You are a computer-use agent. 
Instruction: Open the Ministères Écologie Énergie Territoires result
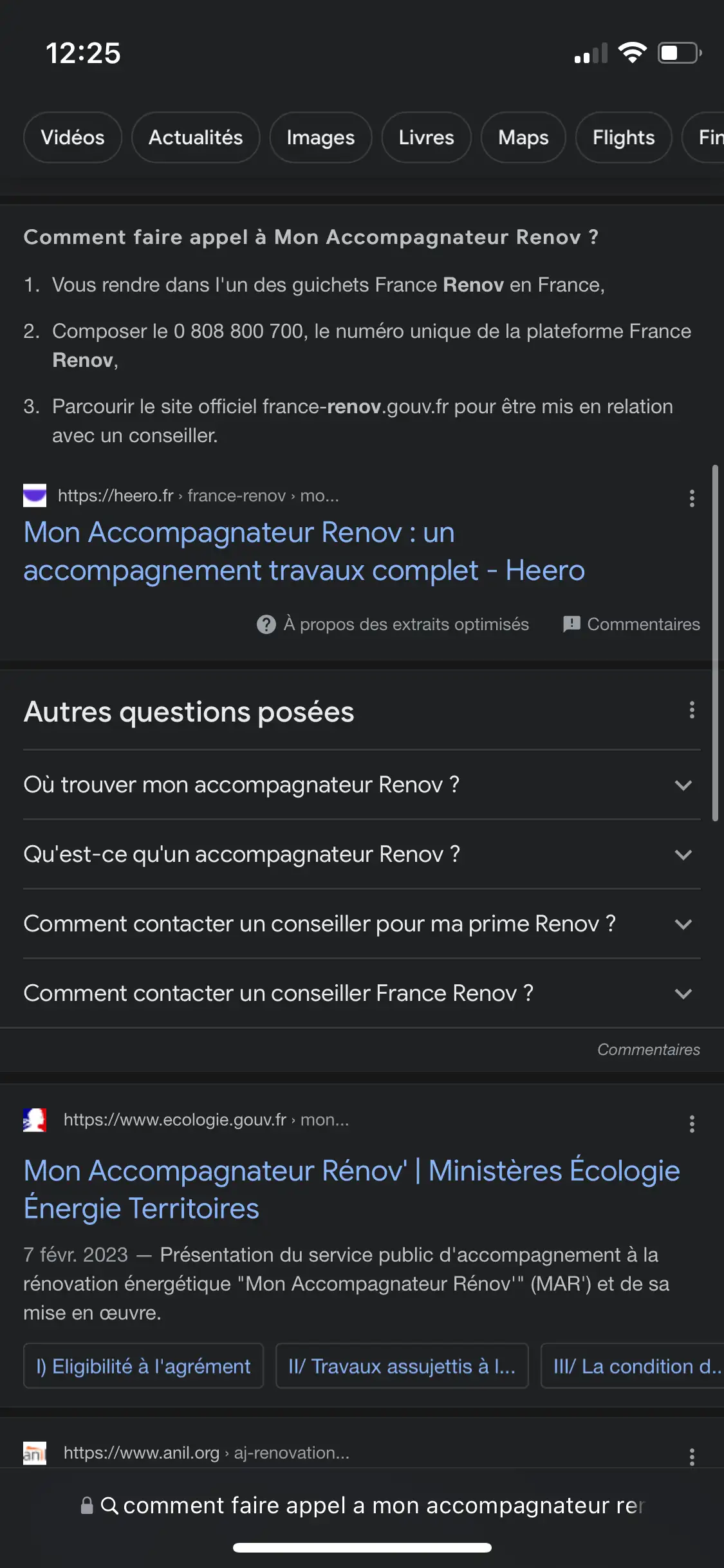[351, 1189]
